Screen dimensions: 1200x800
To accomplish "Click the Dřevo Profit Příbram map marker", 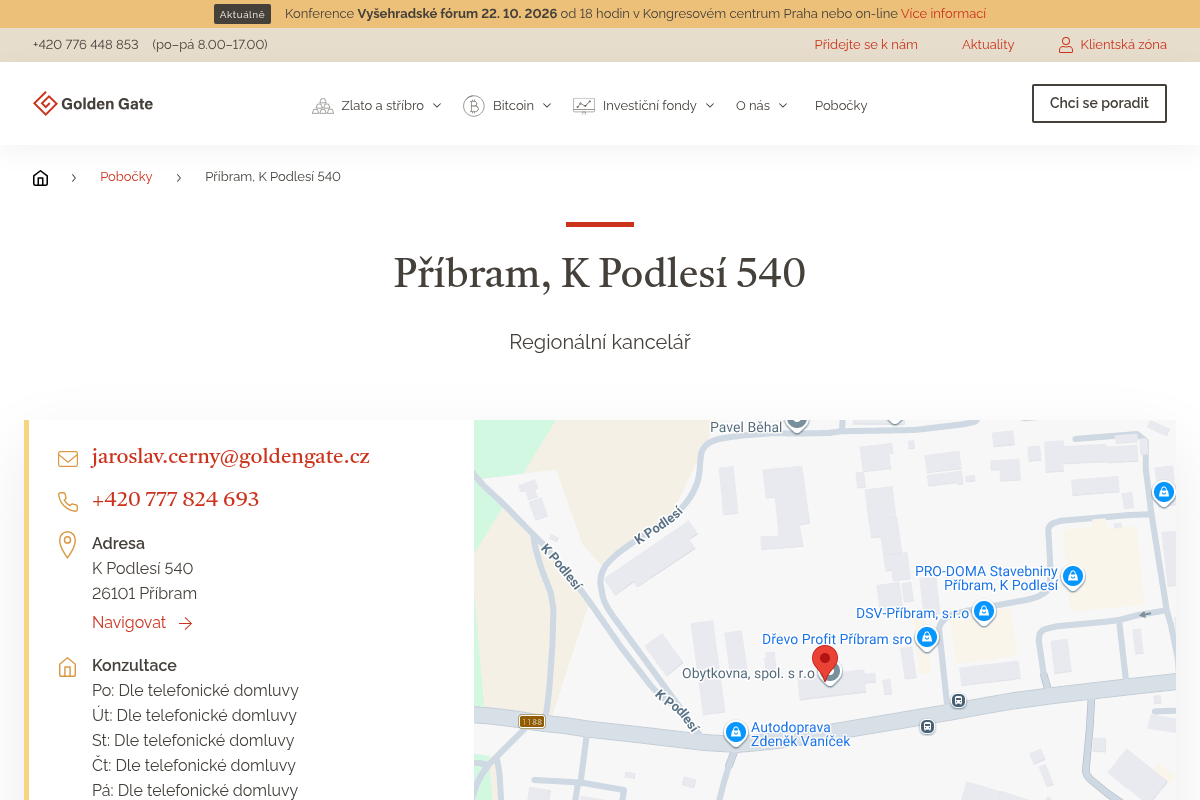I will 927,637.
